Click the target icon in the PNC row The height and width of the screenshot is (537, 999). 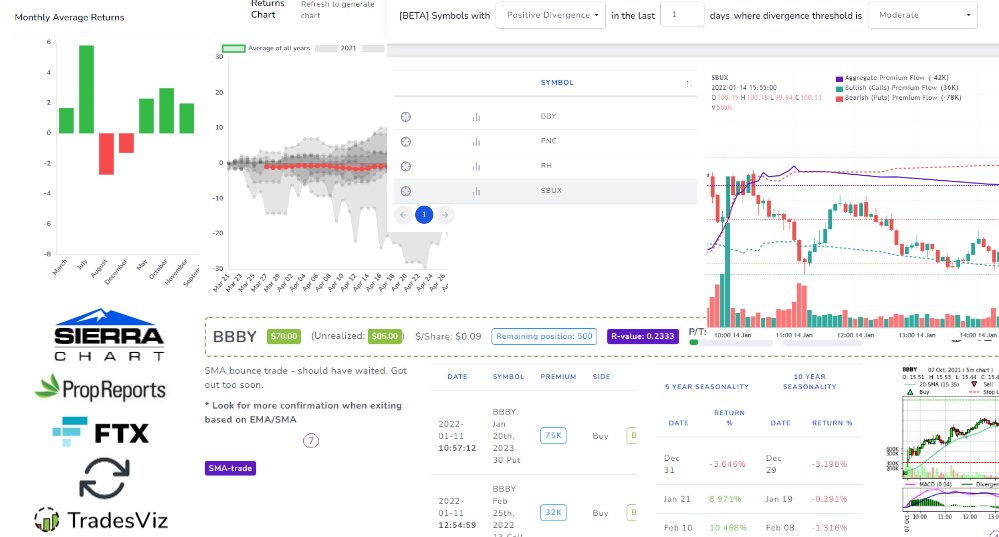406,141
